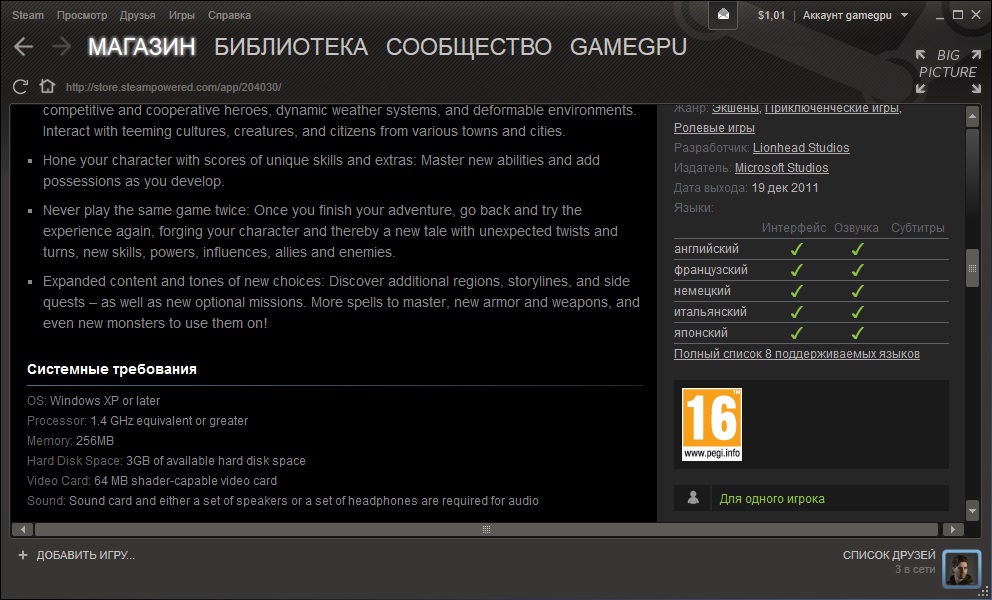Click the vertical scrollbar thumb

point(972,268)
